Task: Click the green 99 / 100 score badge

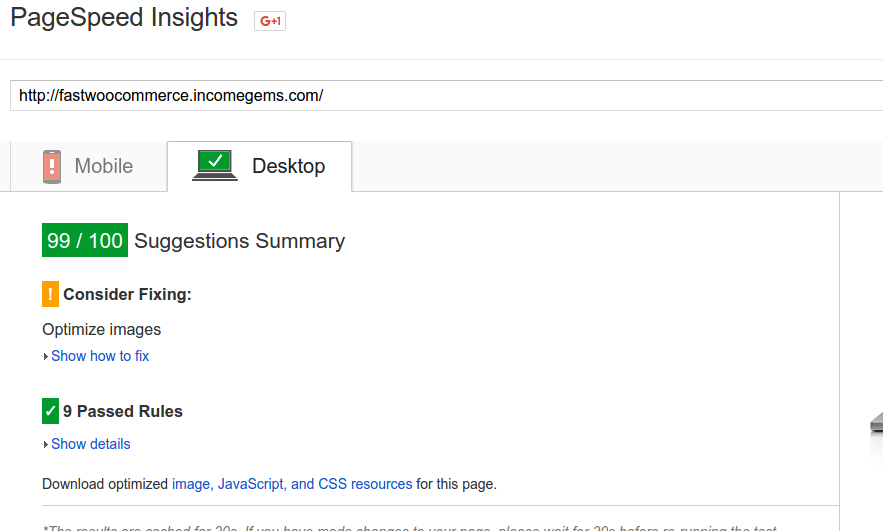Action: pos(85,240)
